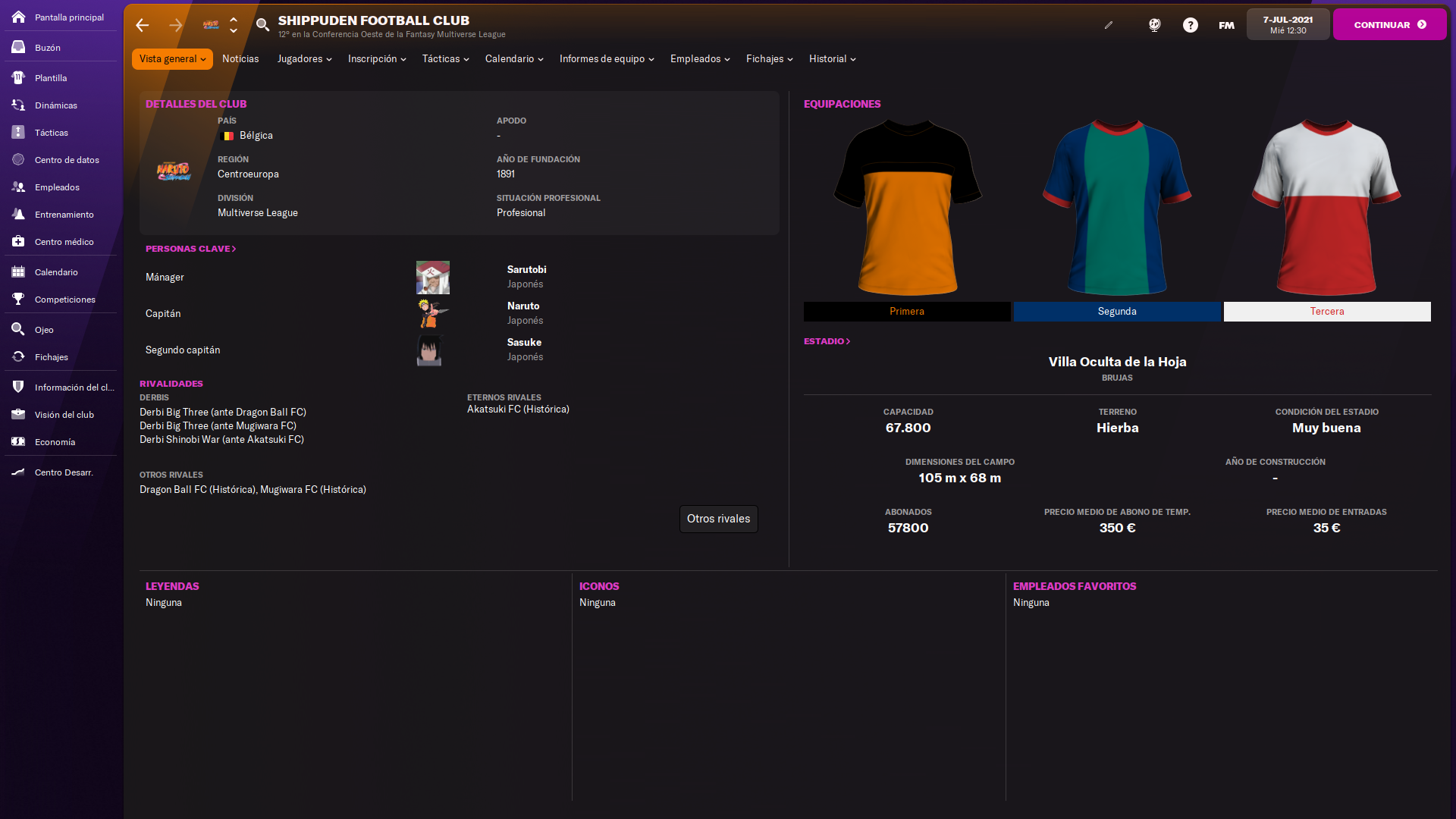Expand the Calendario dropdown in top menu
Image resolution: width=1456 pixels, height=819 pixels.
point(514,59)
